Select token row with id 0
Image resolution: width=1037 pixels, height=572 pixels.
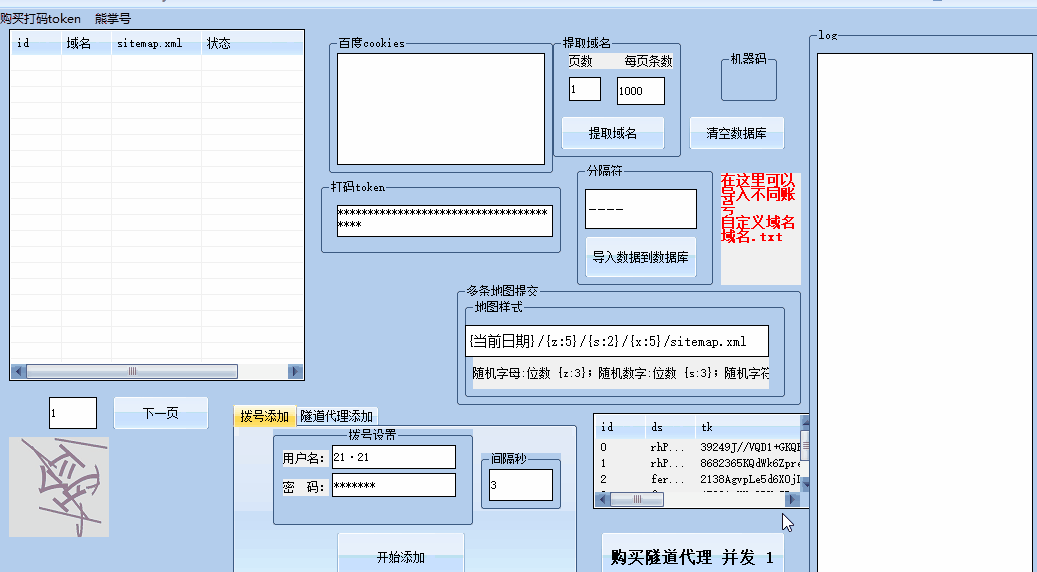698,447
